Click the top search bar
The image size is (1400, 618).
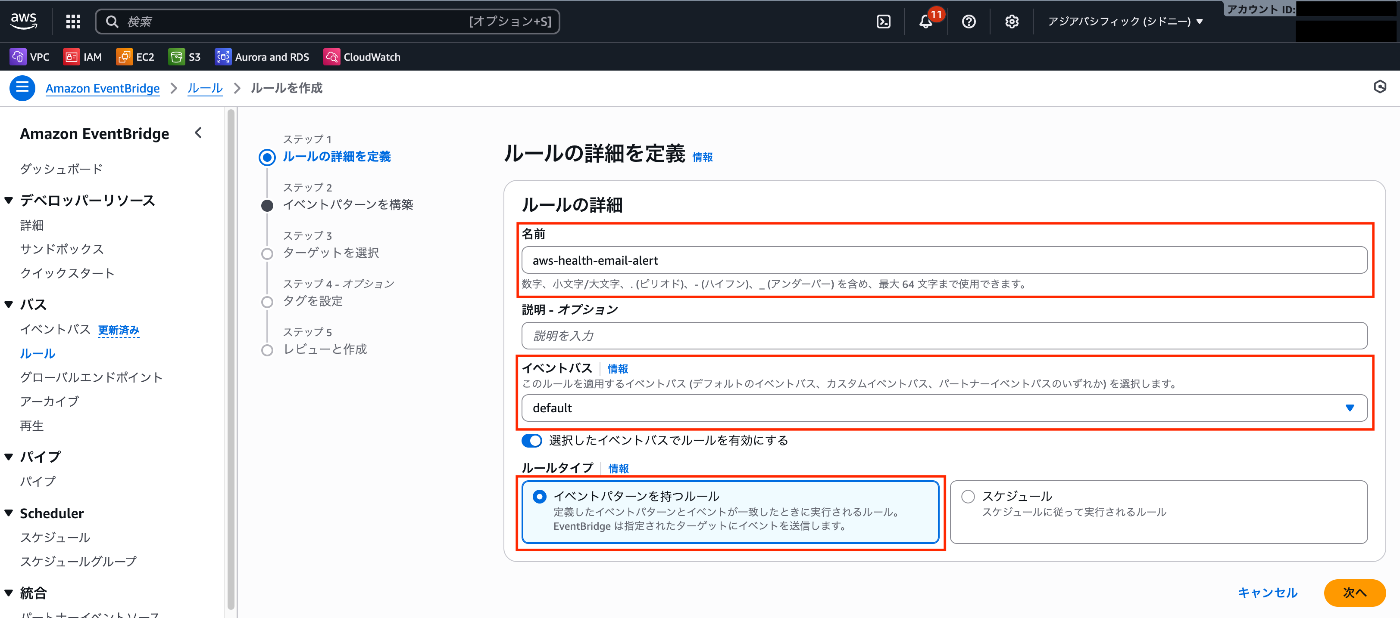point(328,21)
